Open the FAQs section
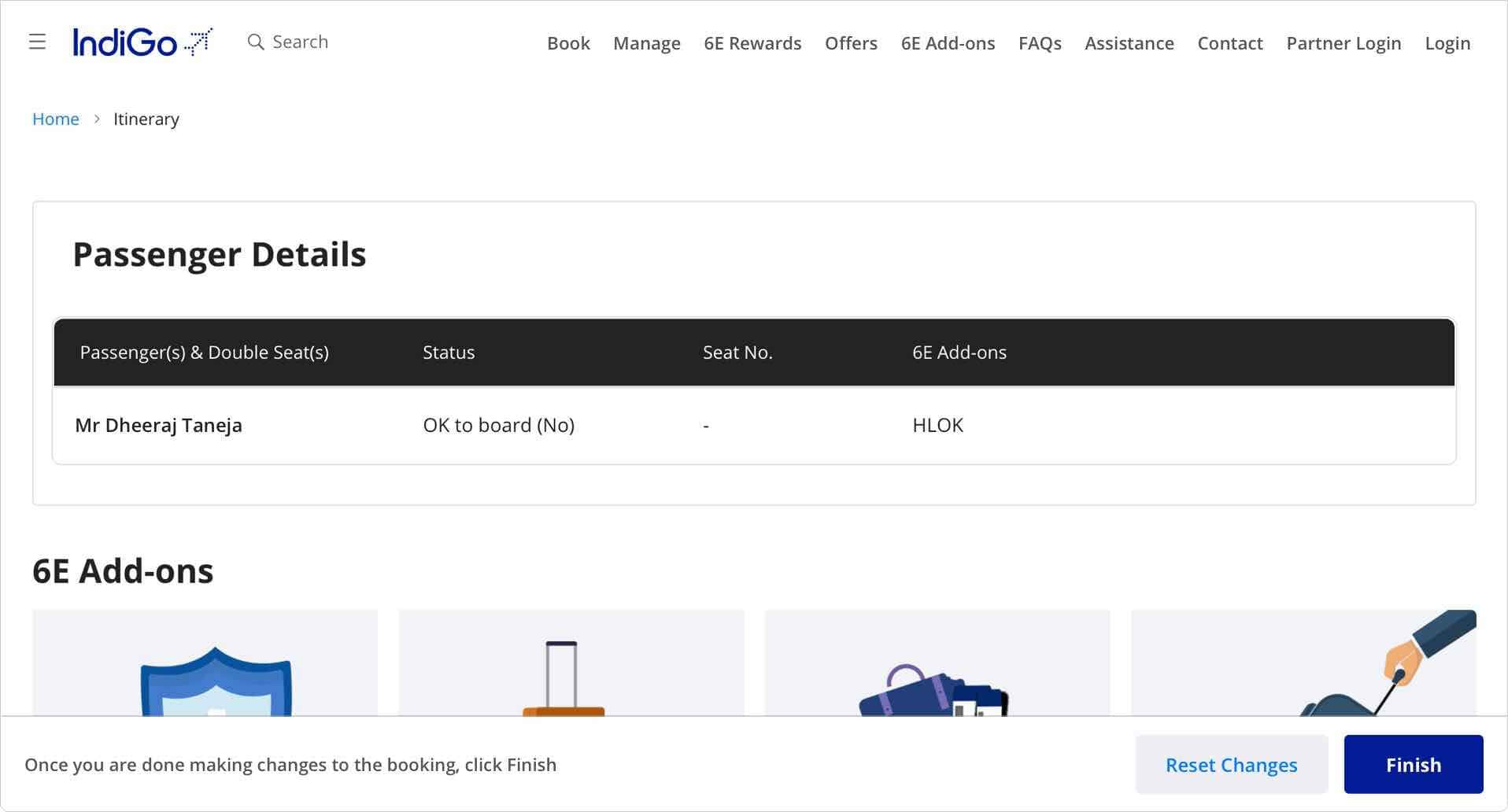 coord(1040,43)
